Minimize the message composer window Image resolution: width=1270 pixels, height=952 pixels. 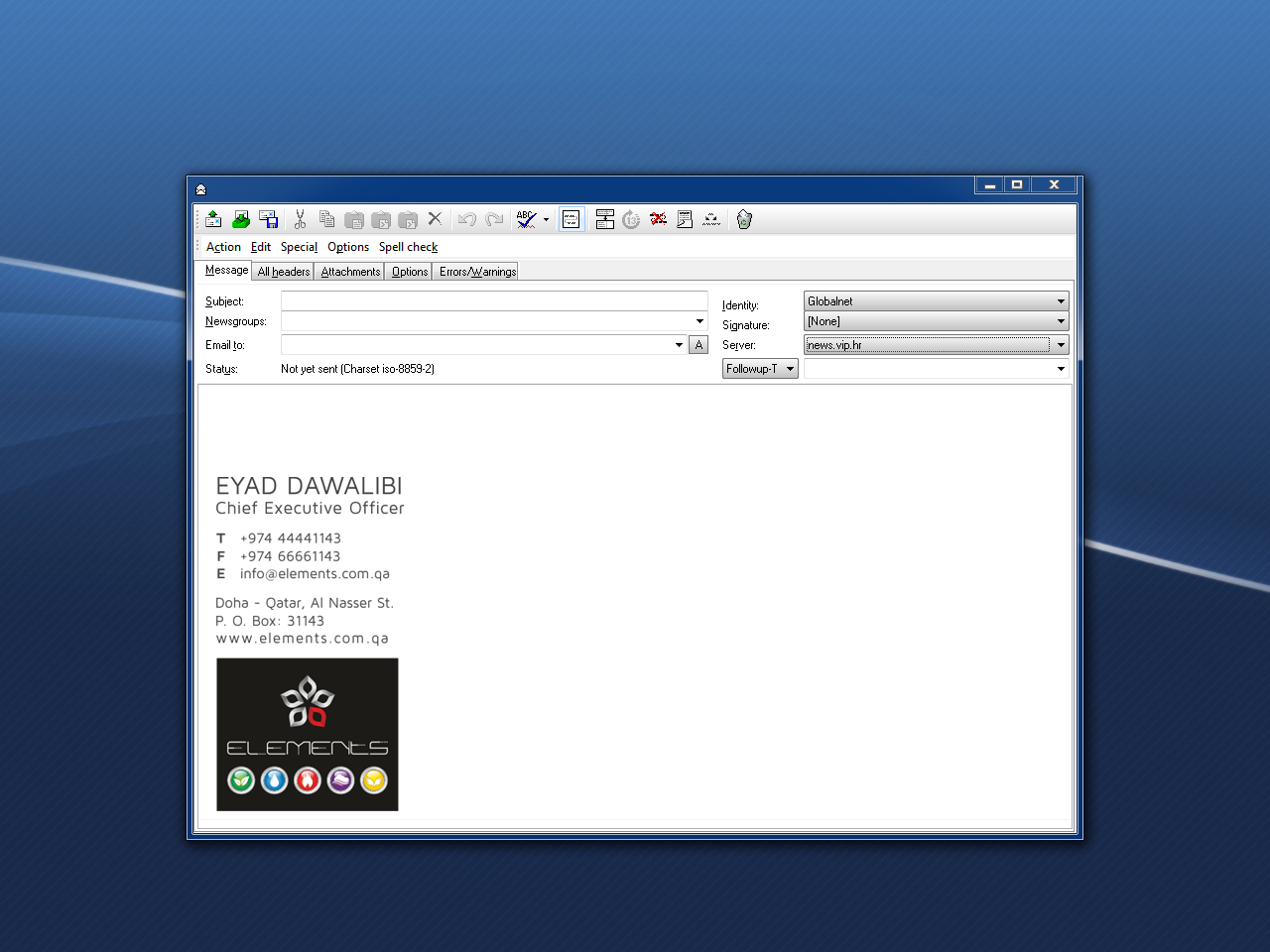tap(989, 185)
